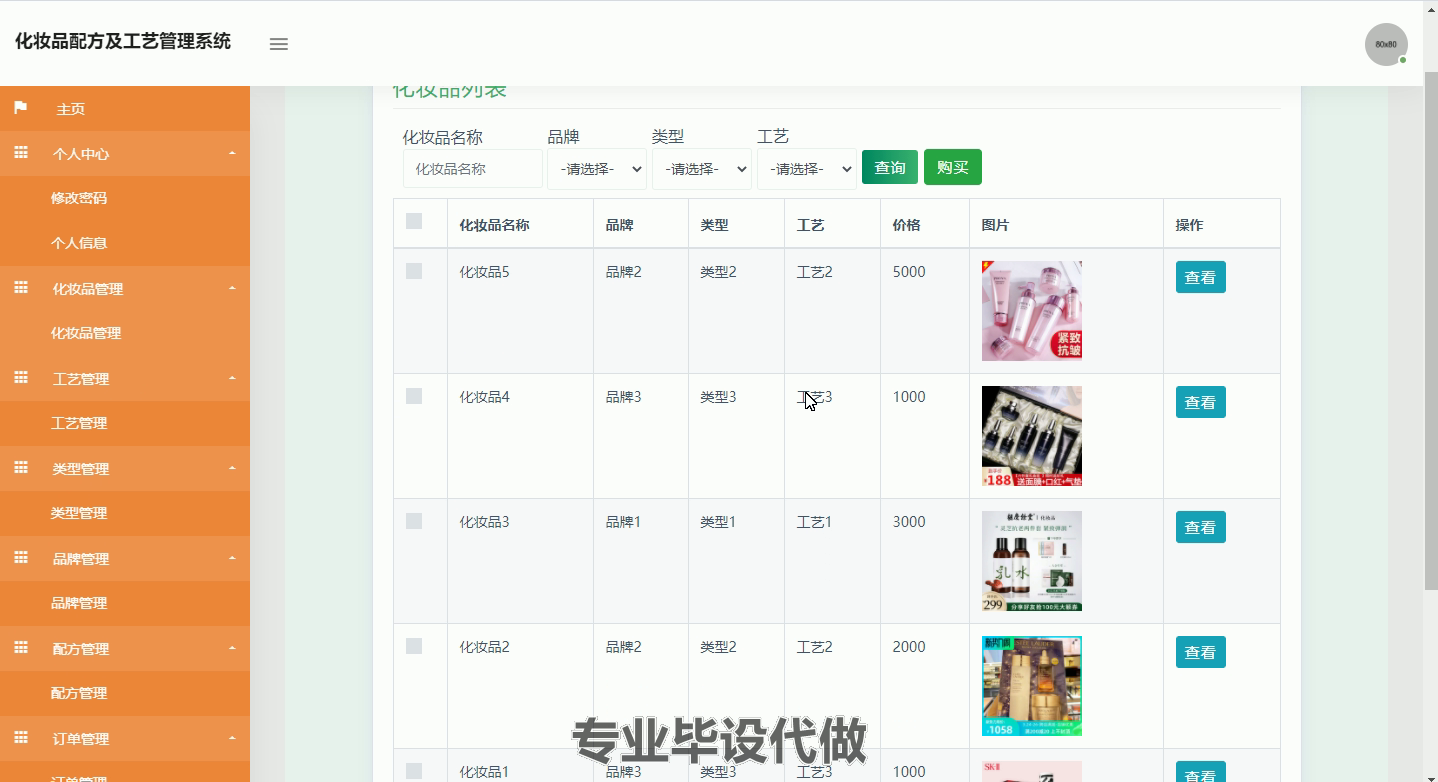Screen dimensions: 1438x782
Task: Click the 化妆品配方及工艺管理系统 title
Action: click(123, 41)
